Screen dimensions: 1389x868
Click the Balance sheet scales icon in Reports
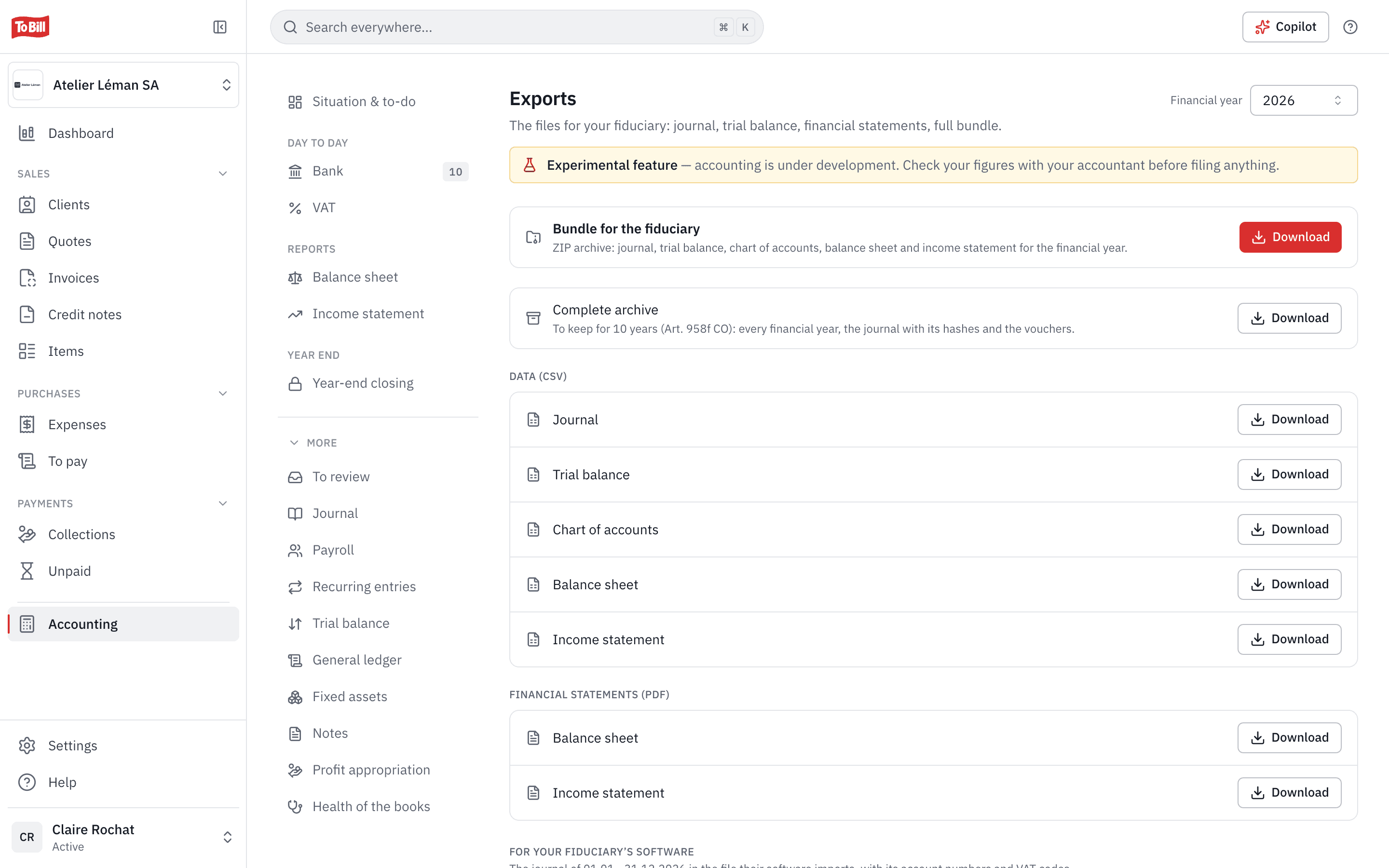295,277
